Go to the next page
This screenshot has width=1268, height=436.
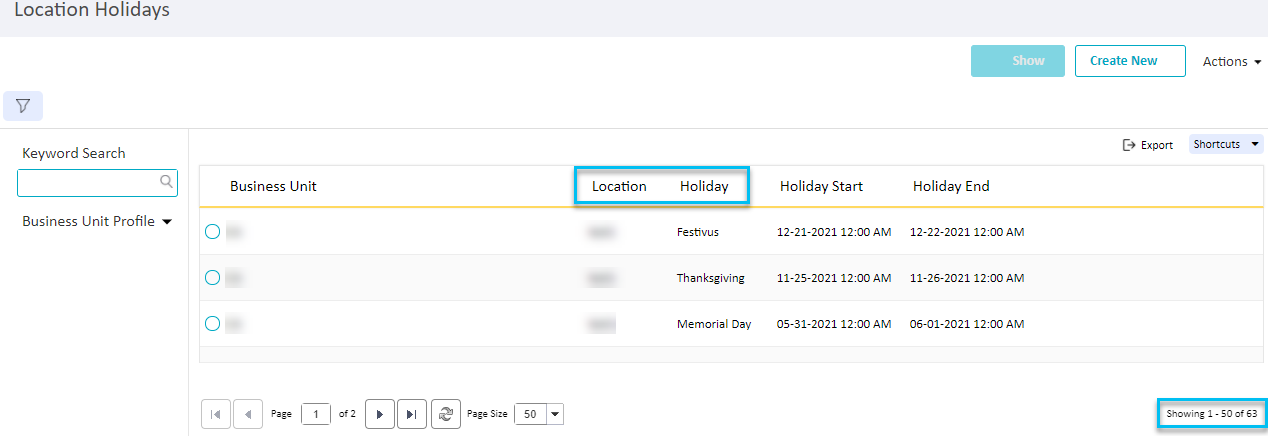pos(379,414)
